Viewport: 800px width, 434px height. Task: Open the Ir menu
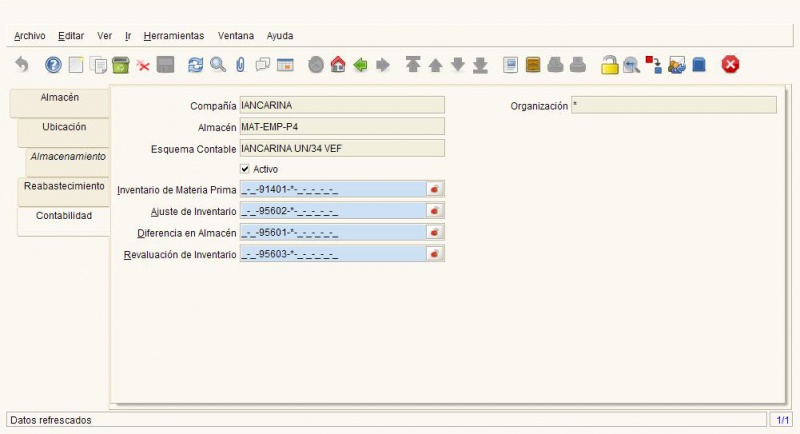pos(128,36)
